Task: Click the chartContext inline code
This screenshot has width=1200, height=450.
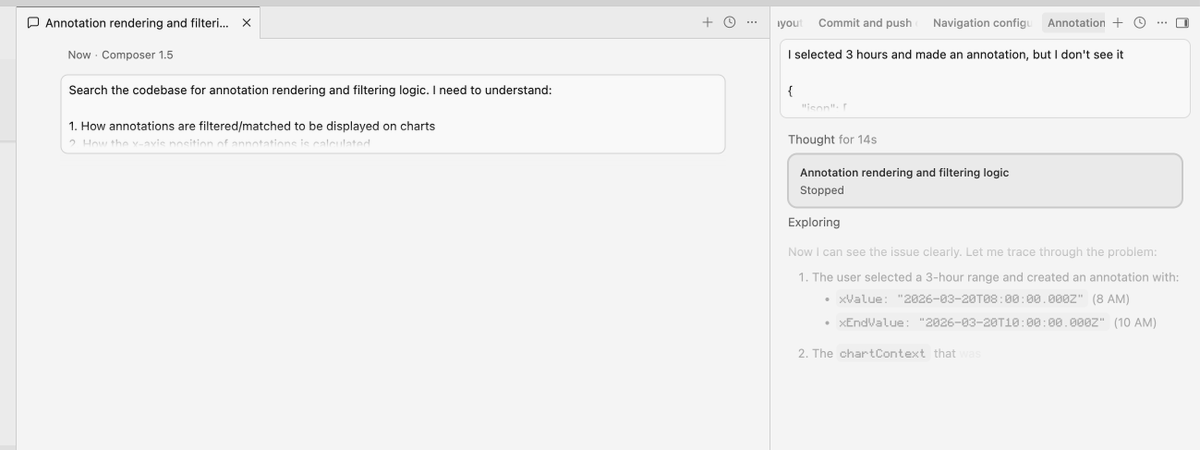Action: (x=882, y=354)
